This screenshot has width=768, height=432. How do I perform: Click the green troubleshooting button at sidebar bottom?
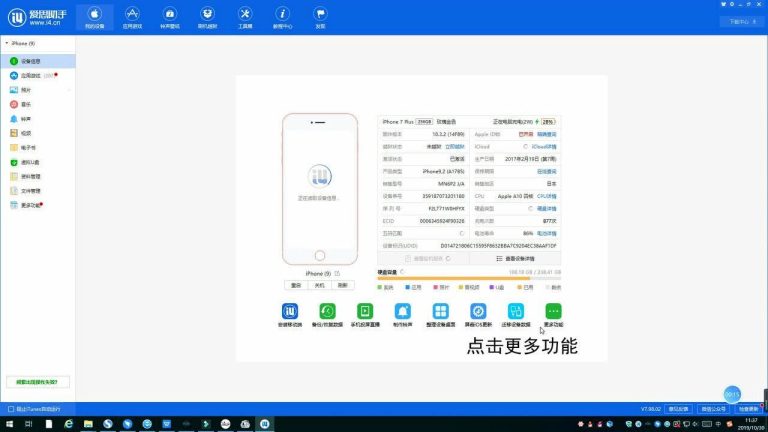tap(38, 382)
